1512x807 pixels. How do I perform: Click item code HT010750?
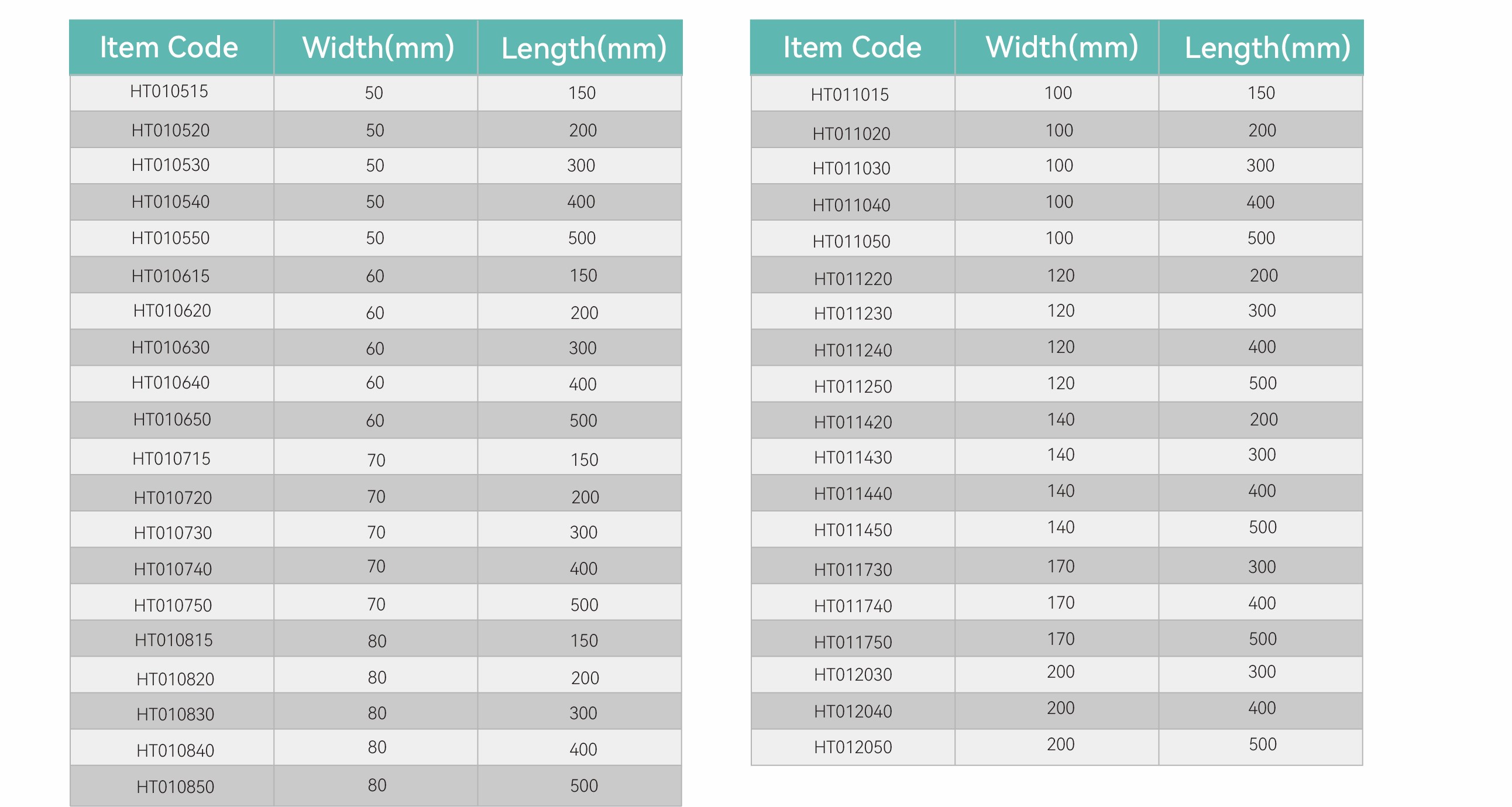click(x=173, y=605)
